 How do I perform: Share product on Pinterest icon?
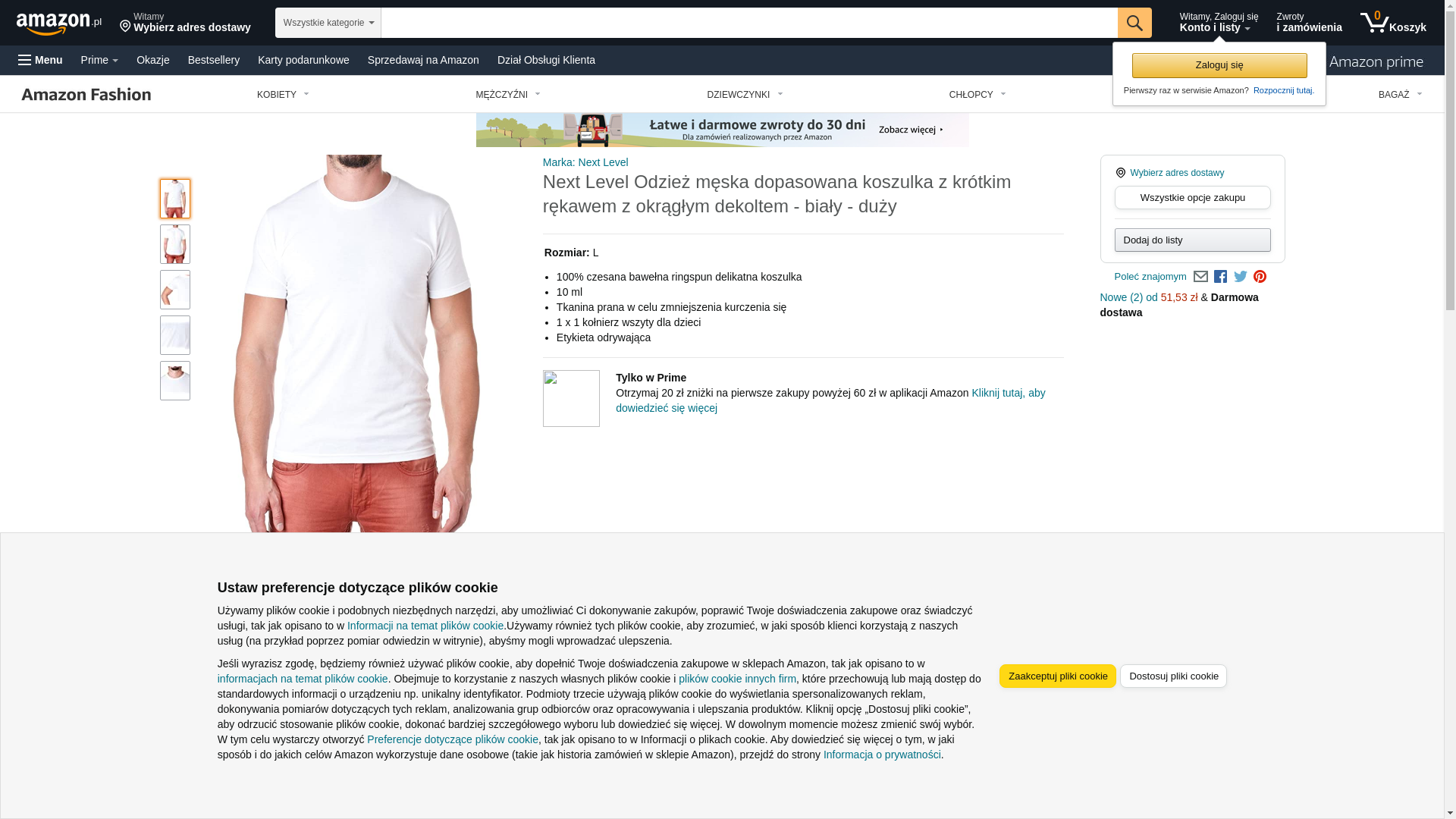(1260, 277)
